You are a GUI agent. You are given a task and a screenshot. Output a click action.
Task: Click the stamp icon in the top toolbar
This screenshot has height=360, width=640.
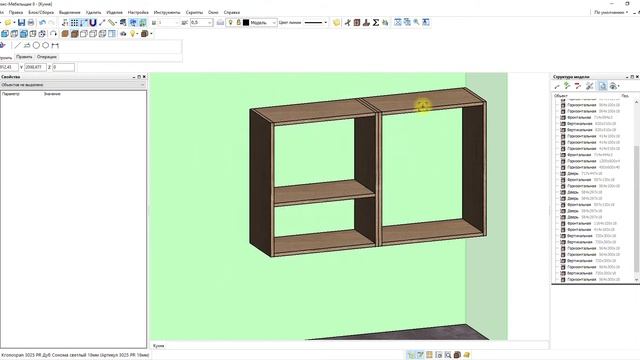pyautogui.click(x=366, y=22)
